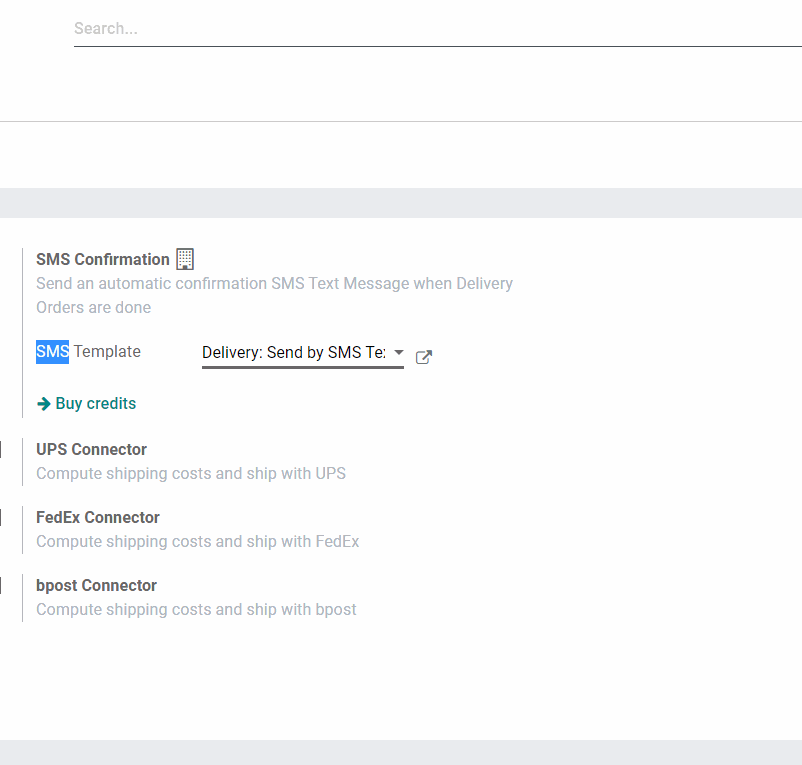Click the highlighted SMS badge next to Template
This screenshot has width=802, height=765.
tap(52, 351)
